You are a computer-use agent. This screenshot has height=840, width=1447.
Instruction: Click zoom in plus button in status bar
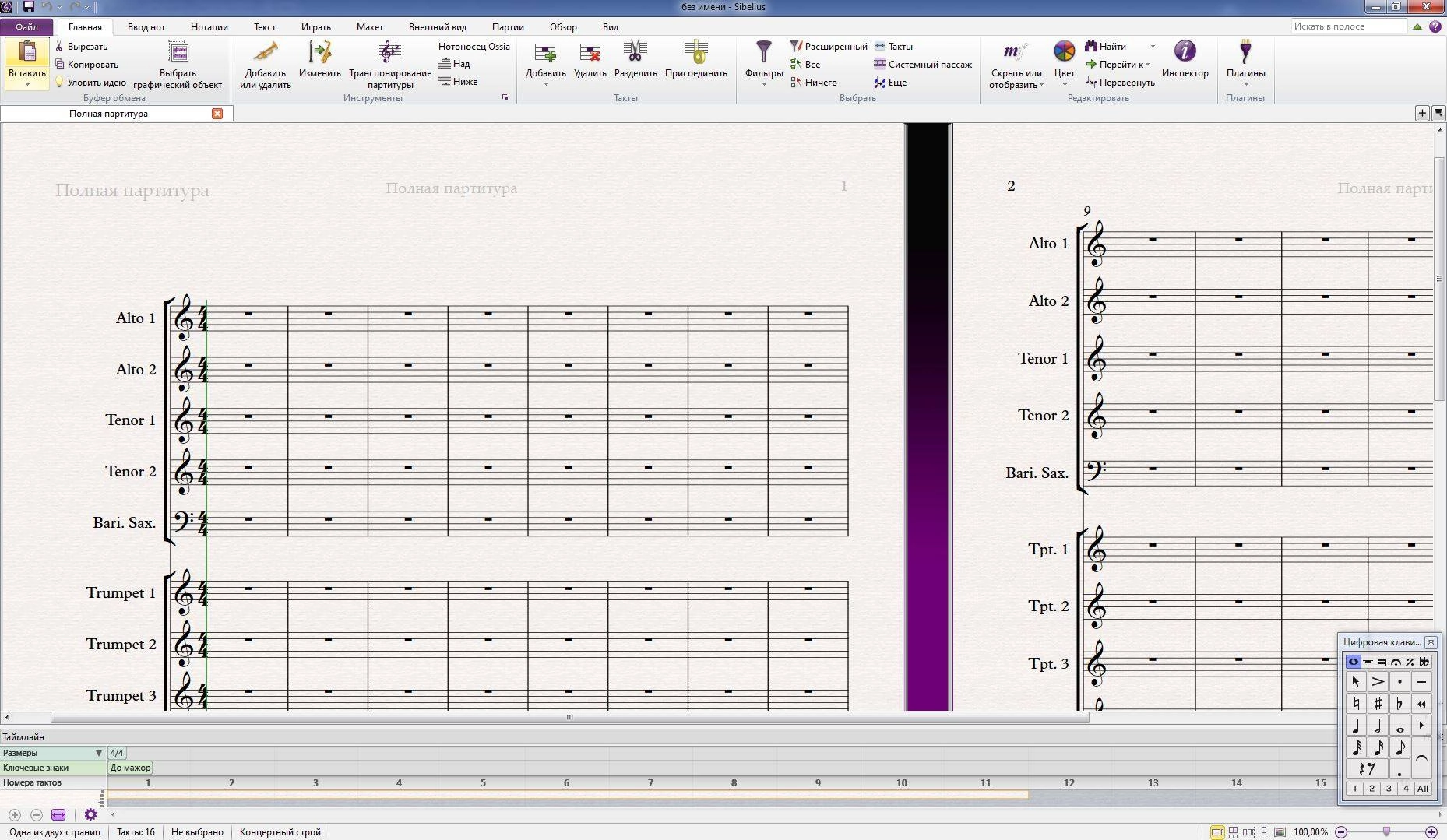point(1431,832)
